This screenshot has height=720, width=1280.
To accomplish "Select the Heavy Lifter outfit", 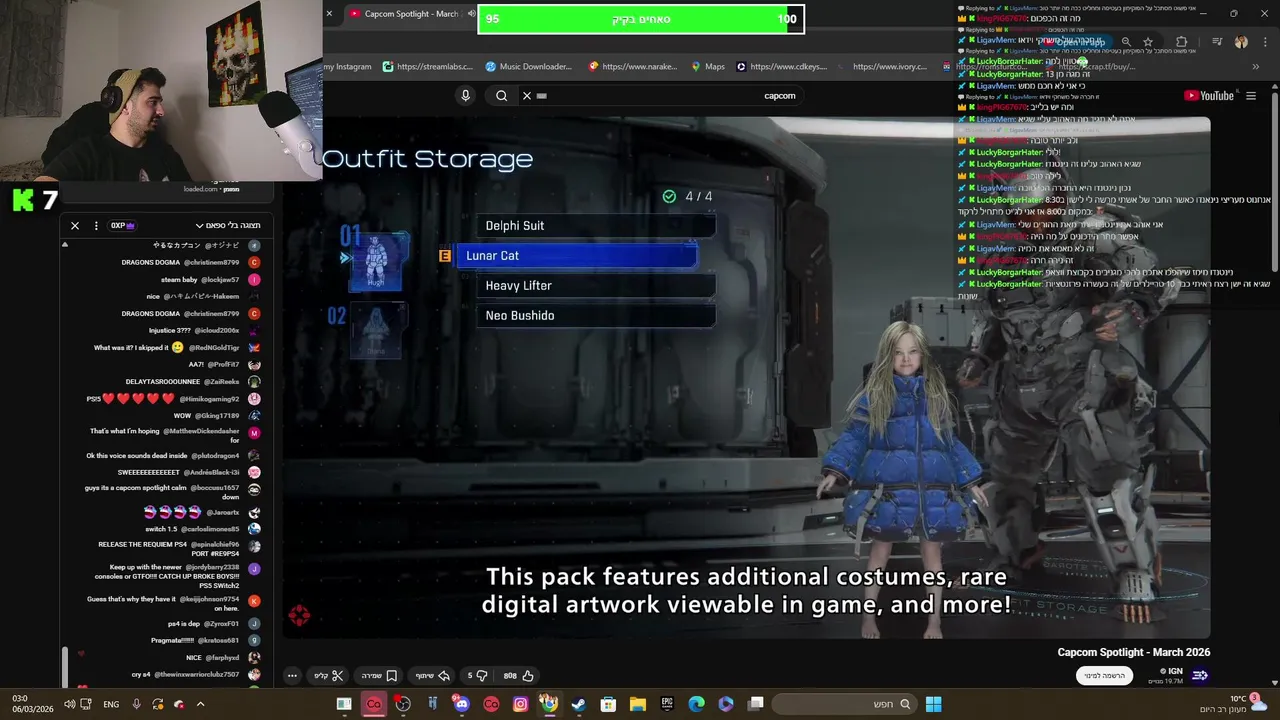I will [595, 286].
